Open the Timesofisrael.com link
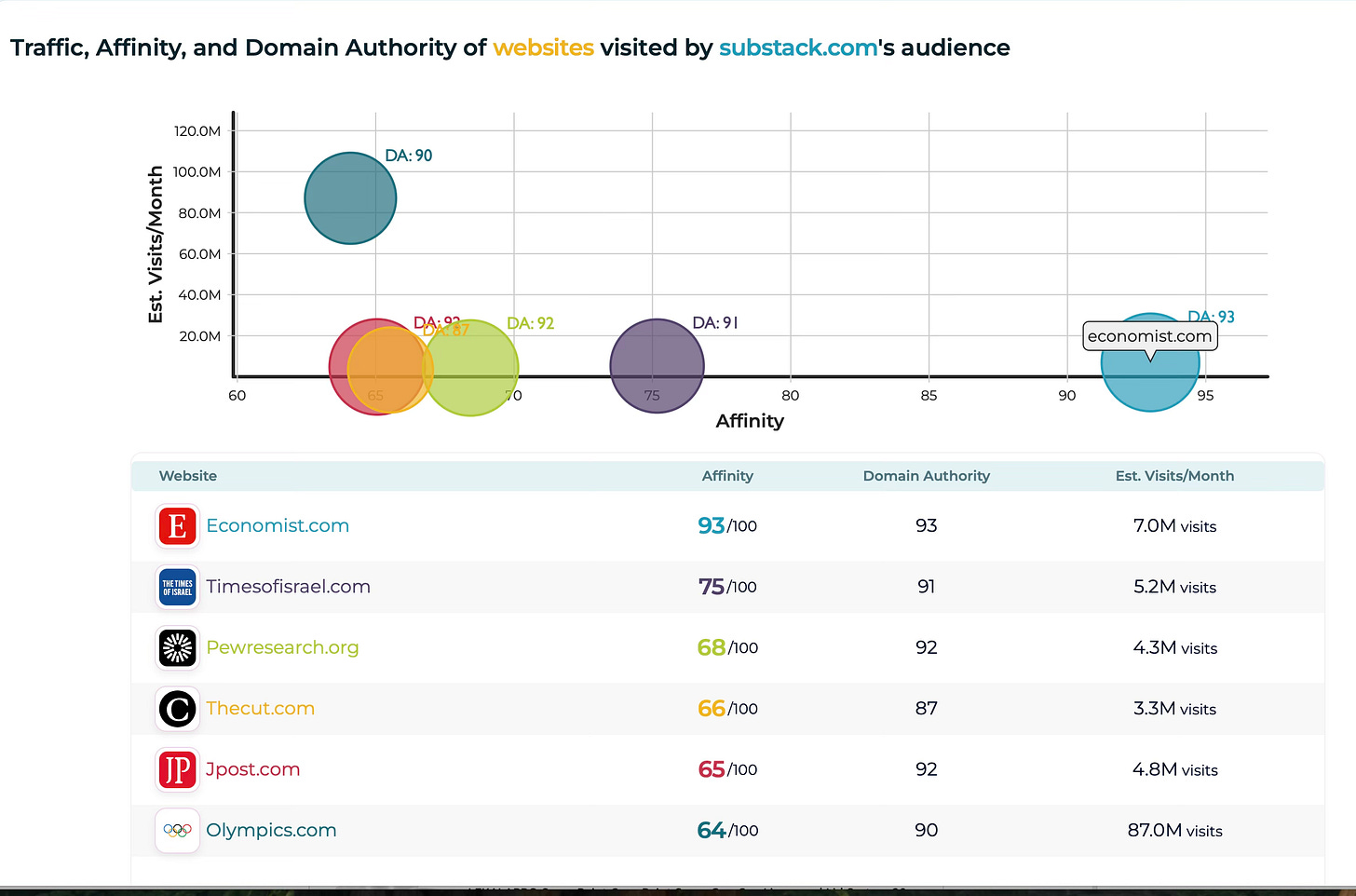The image size is (1356, 896). coord(288,587)
